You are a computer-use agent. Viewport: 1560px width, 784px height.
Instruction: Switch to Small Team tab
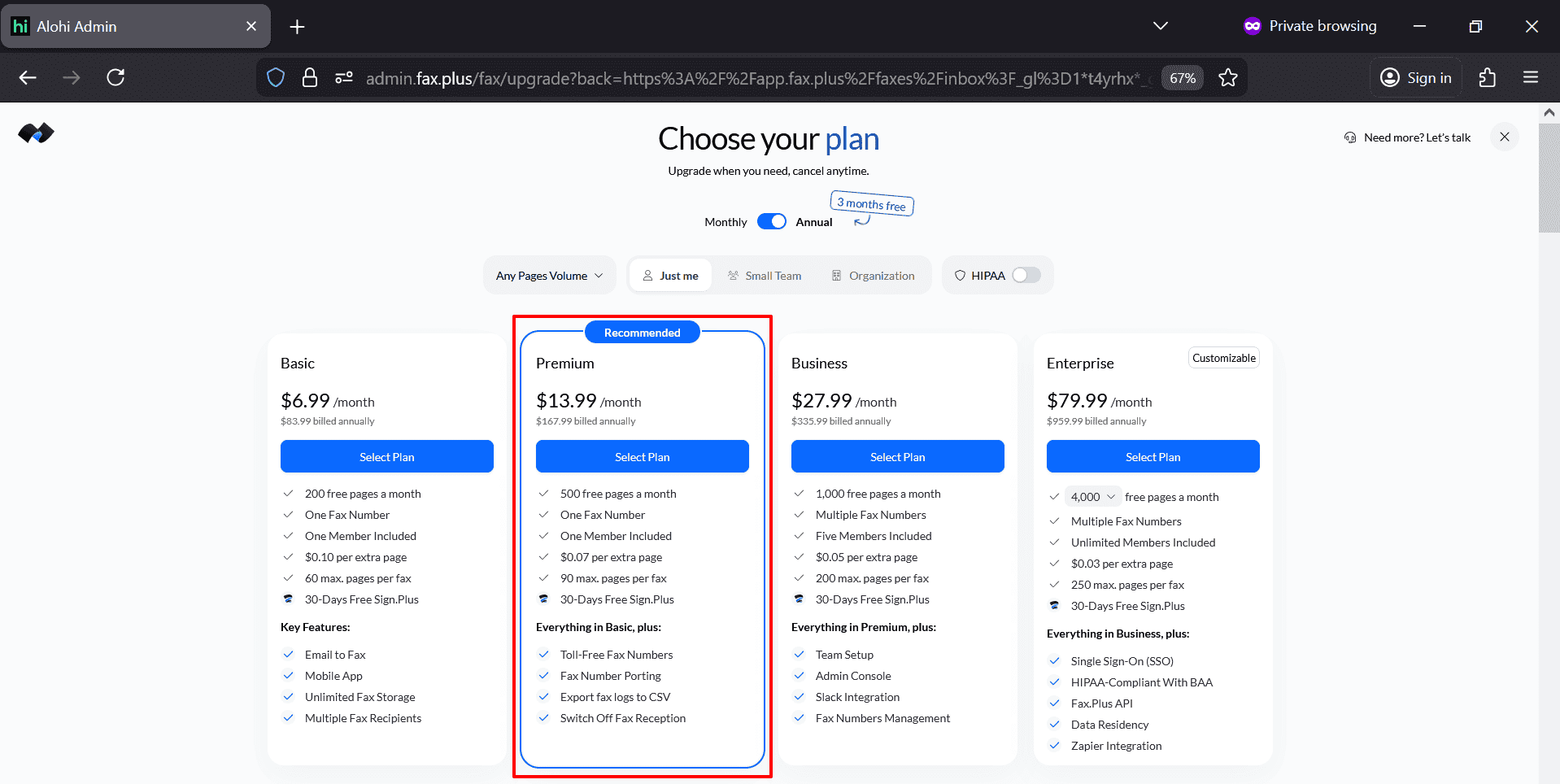[764, 276]
